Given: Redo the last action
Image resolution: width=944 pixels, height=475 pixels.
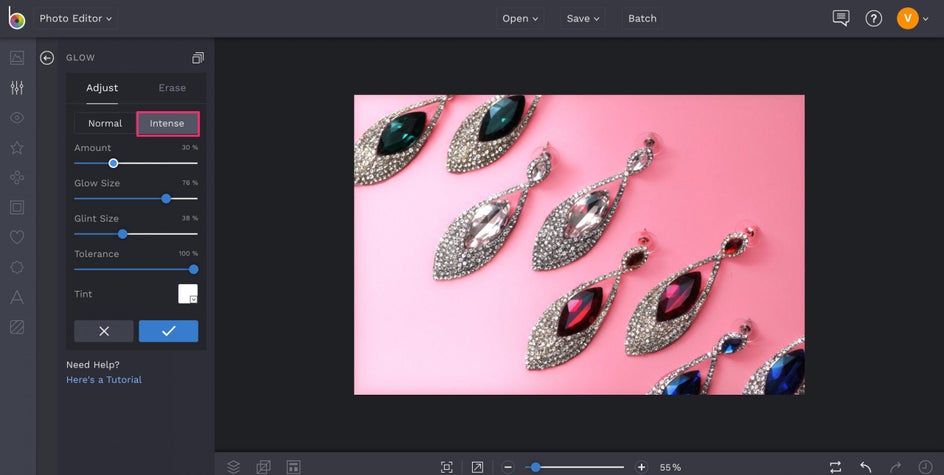Looking at the screenshot, I should (895, 467).
